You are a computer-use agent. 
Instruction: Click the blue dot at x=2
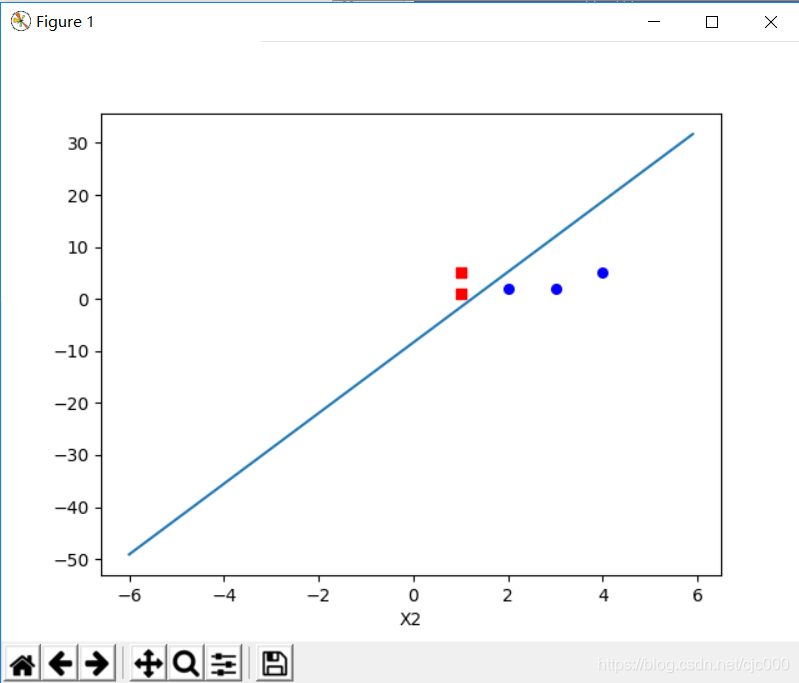tap(509, 289)
